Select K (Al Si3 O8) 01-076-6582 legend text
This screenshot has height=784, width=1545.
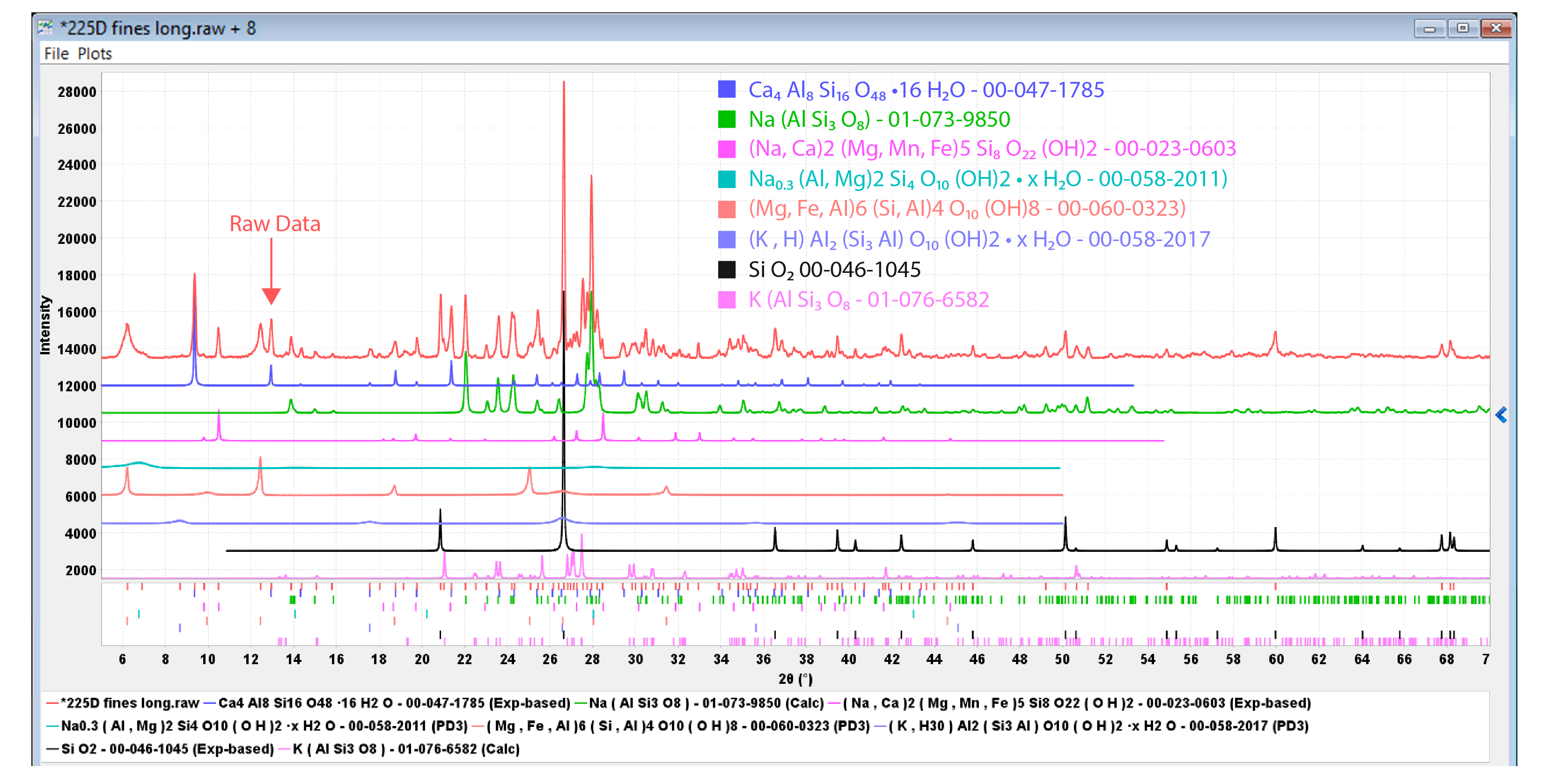pyautogui.click(x=868, y=300)
